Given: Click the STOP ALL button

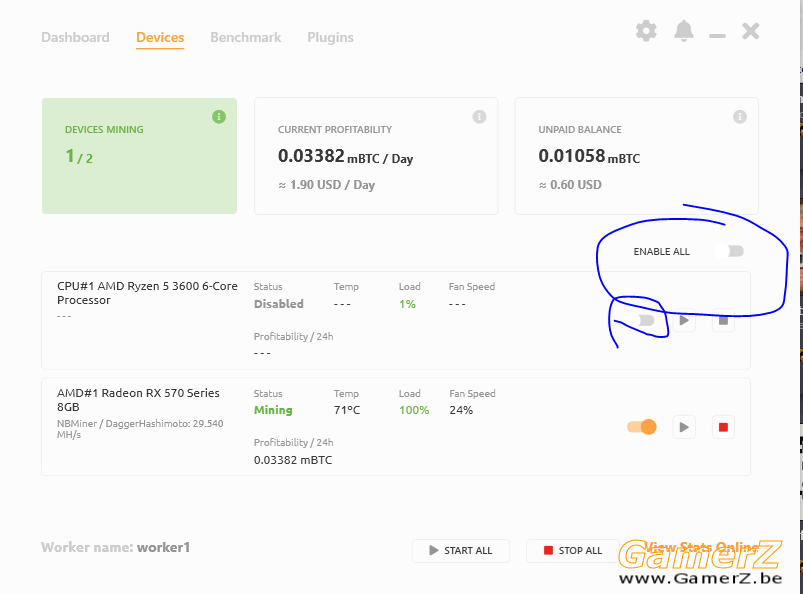Looking at the screenshot, I should (x=573, y=550).
